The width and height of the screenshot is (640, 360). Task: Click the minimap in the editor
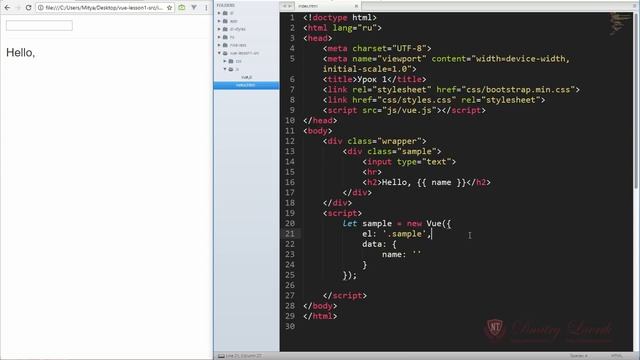point(620,24)
